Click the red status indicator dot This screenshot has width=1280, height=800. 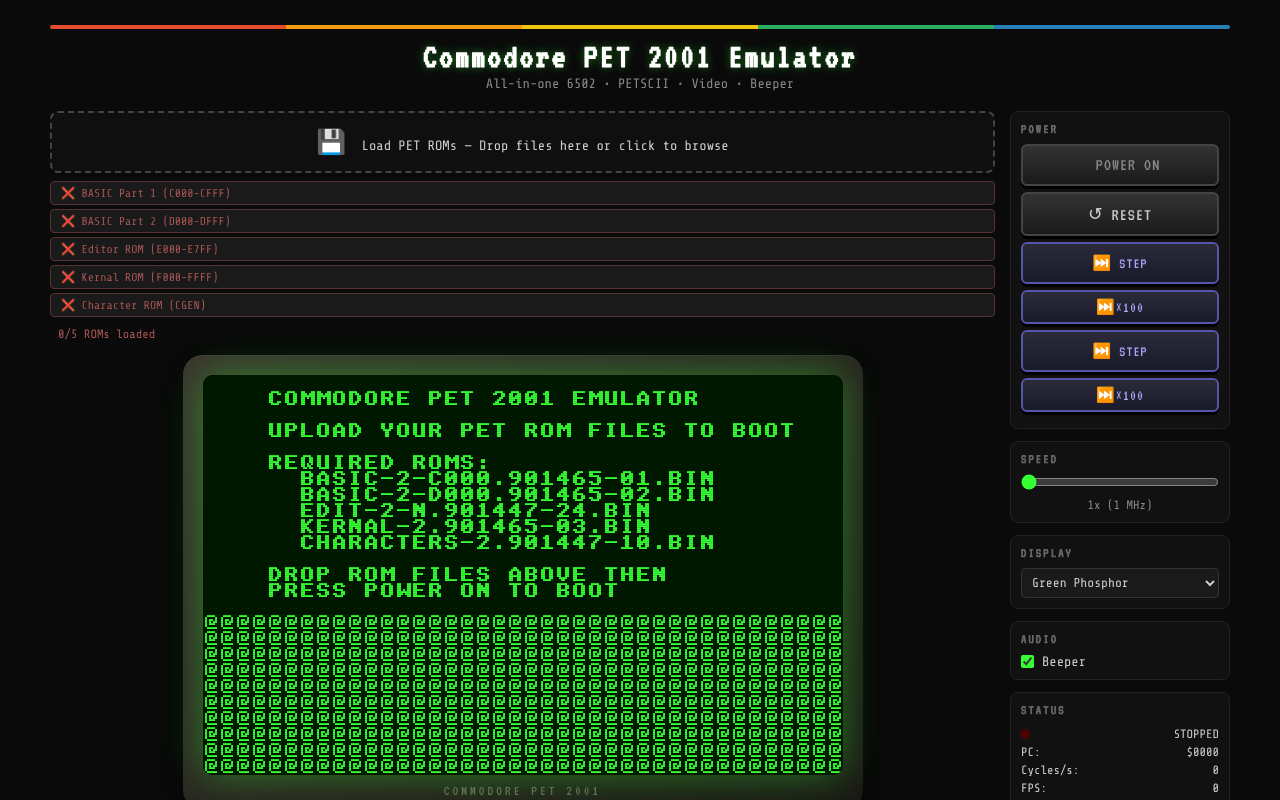pyautogui.click(x=1025, y=734)
